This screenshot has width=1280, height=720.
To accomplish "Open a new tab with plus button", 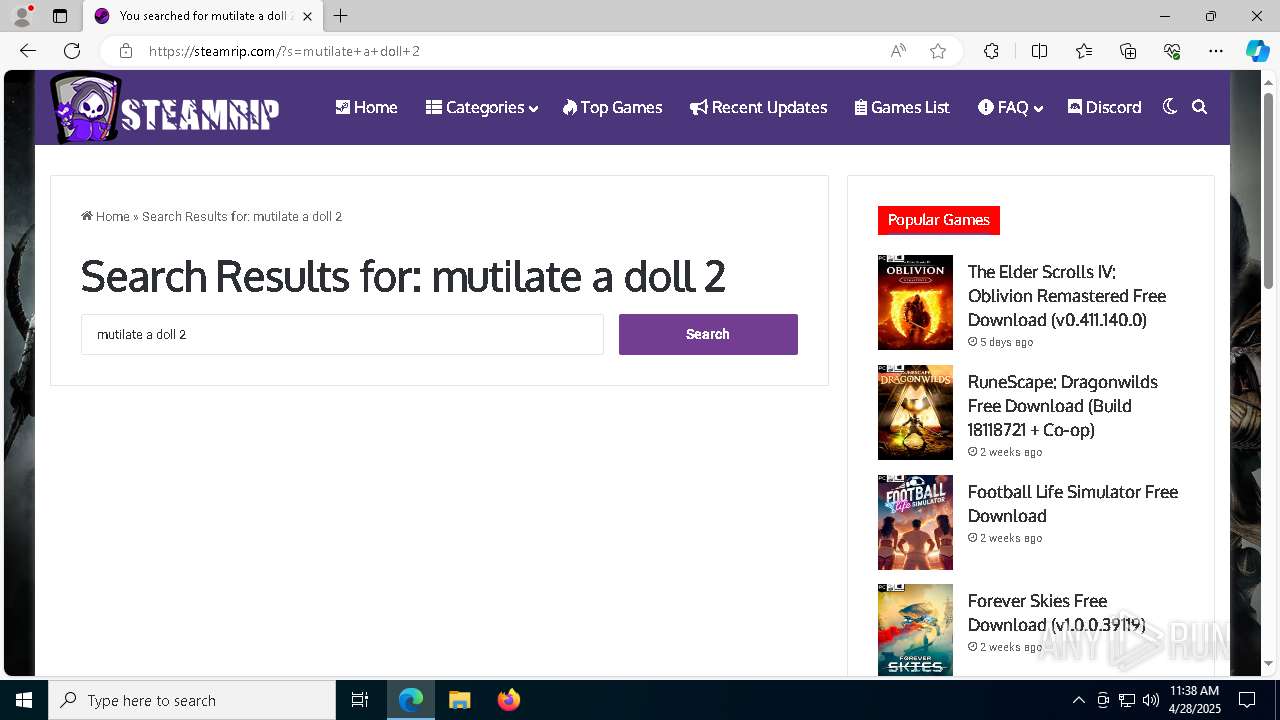I will (341, 16).
